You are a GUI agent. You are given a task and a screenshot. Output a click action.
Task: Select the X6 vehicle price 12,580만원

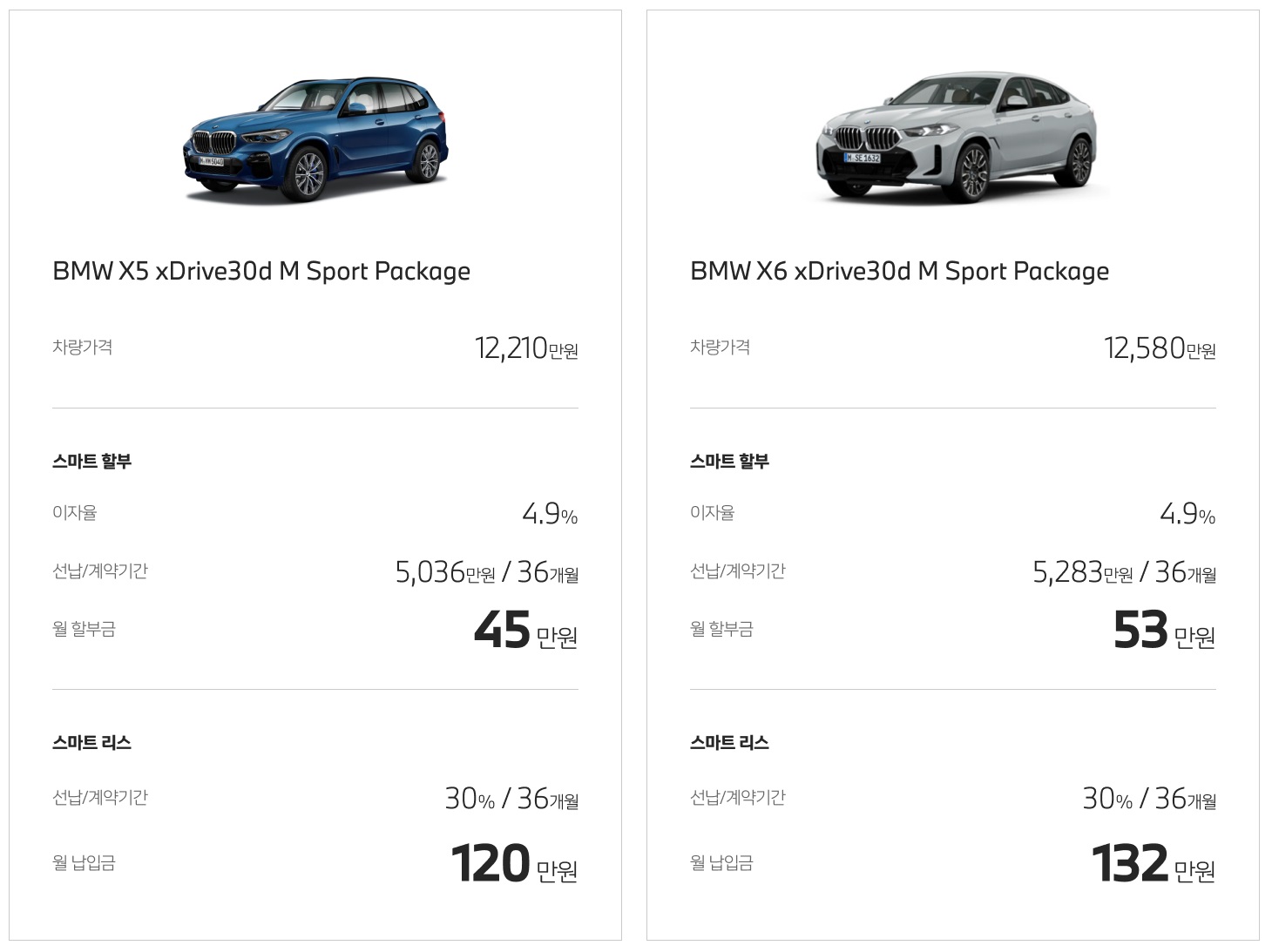tap(1160, 348)
